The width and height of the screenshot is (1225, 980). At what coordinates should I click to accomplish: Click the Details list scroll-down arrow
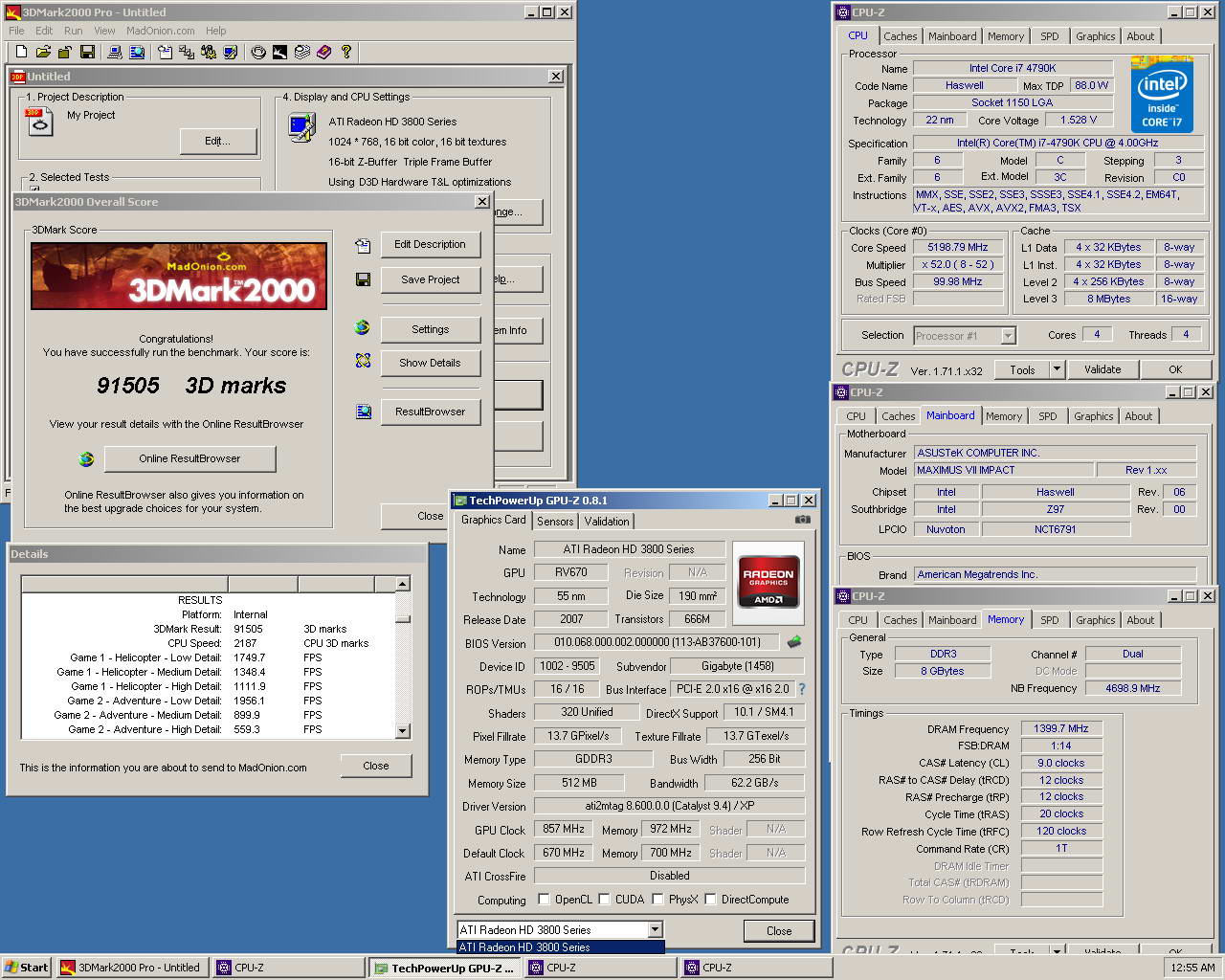coord(403,731)
